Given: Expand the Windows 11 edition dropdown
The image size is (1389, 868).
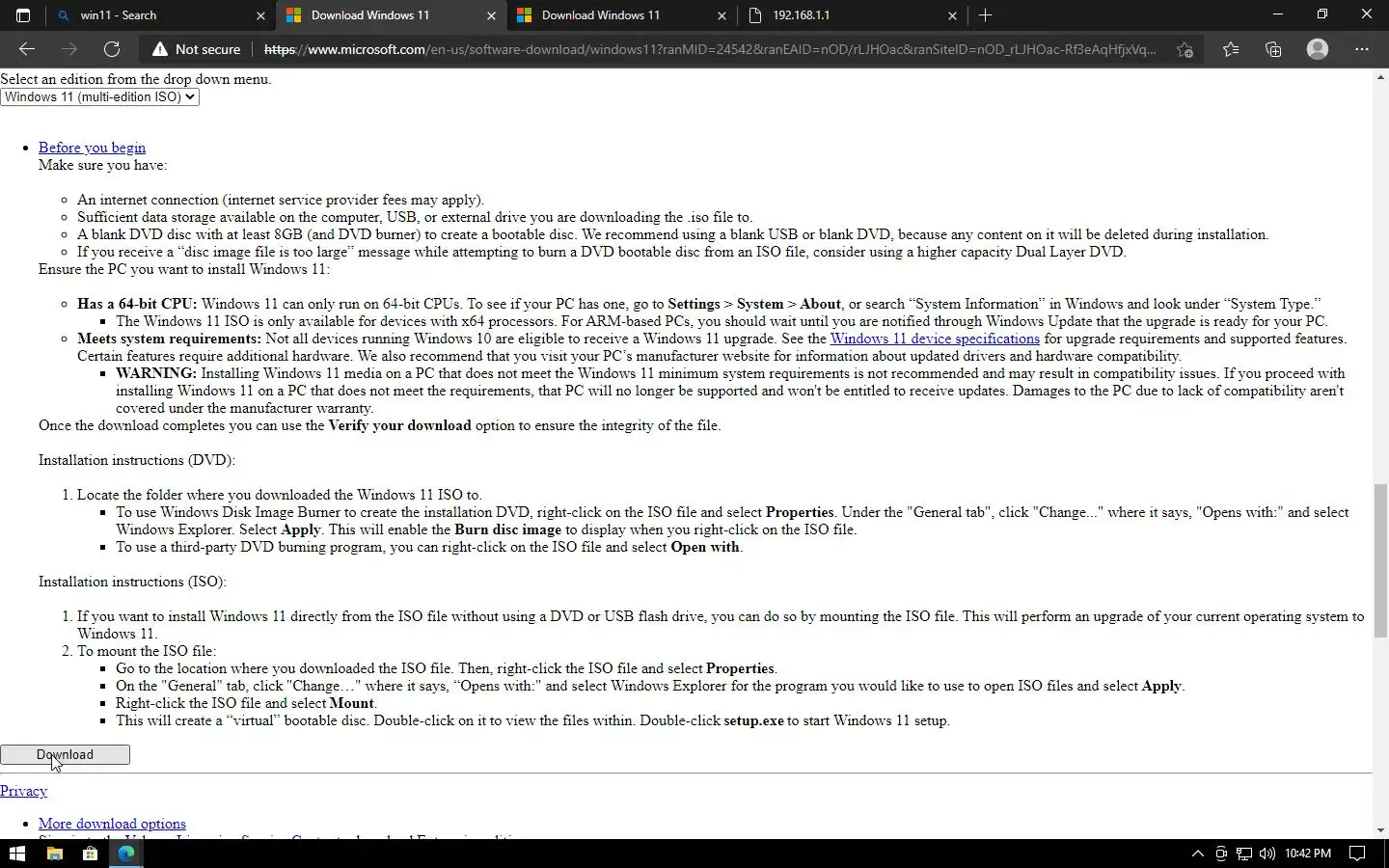Looking at the screenshot, I should 99,96.
